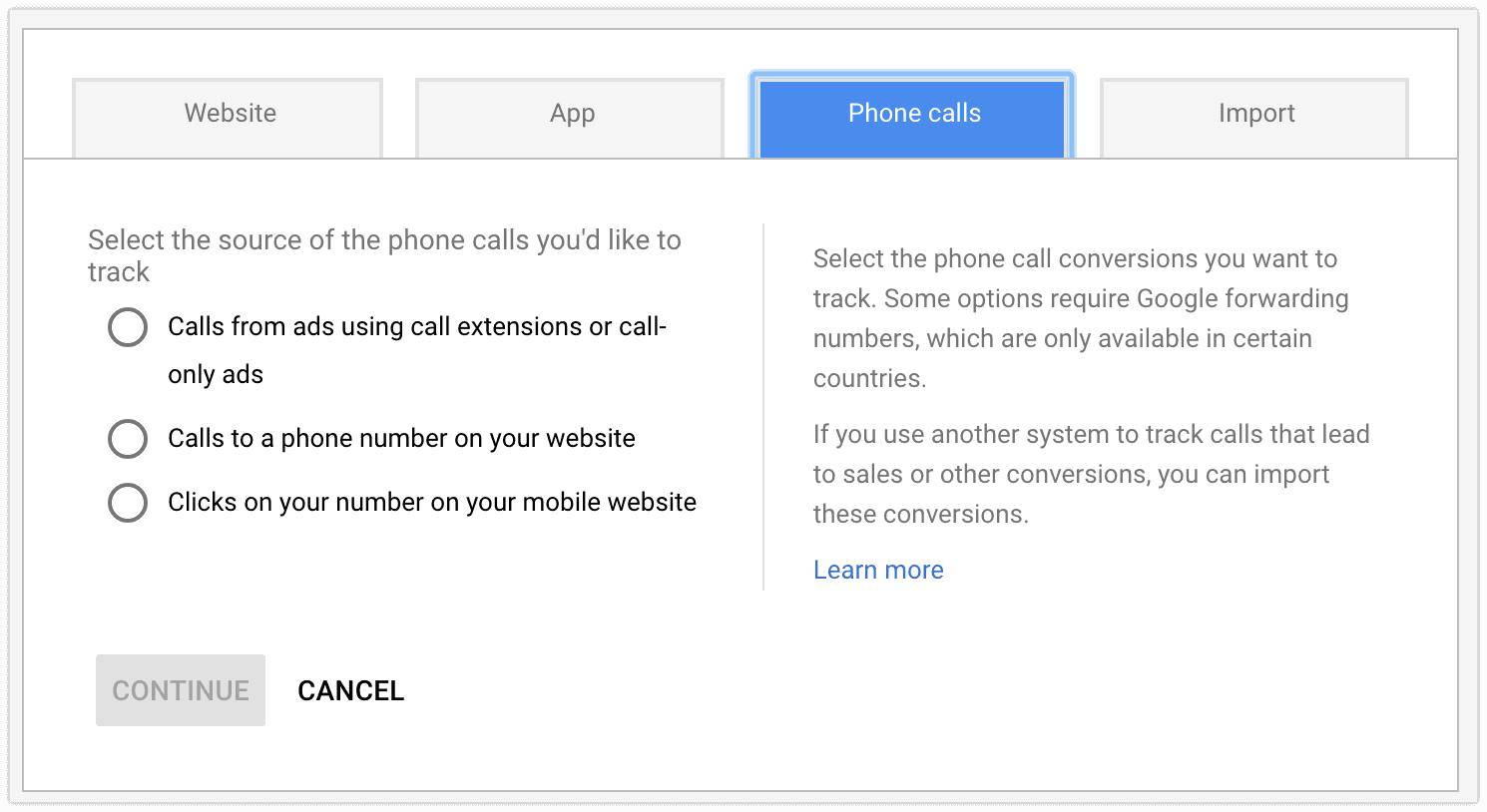Screen dimensions: 1487x812
Task: Choose calls to a phone number on your website
Action: tap(128, 439)
